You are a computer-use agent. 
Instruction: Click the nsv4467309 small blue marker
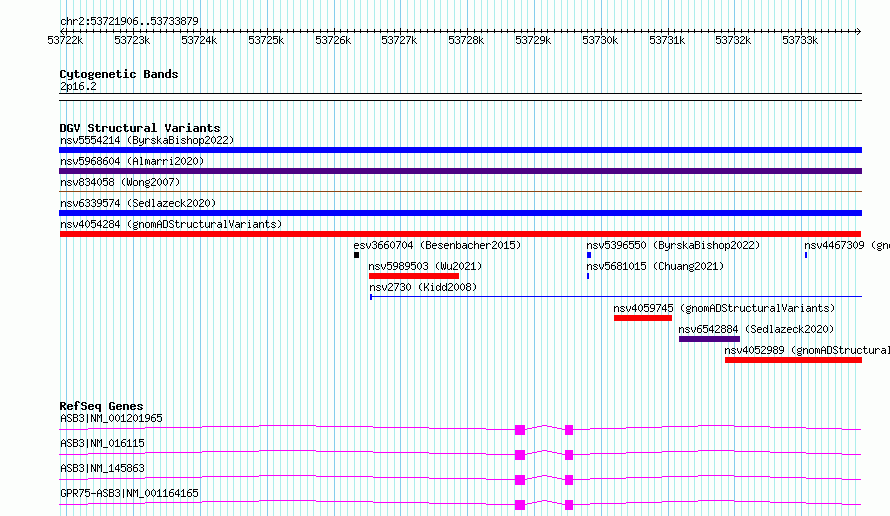806,255
